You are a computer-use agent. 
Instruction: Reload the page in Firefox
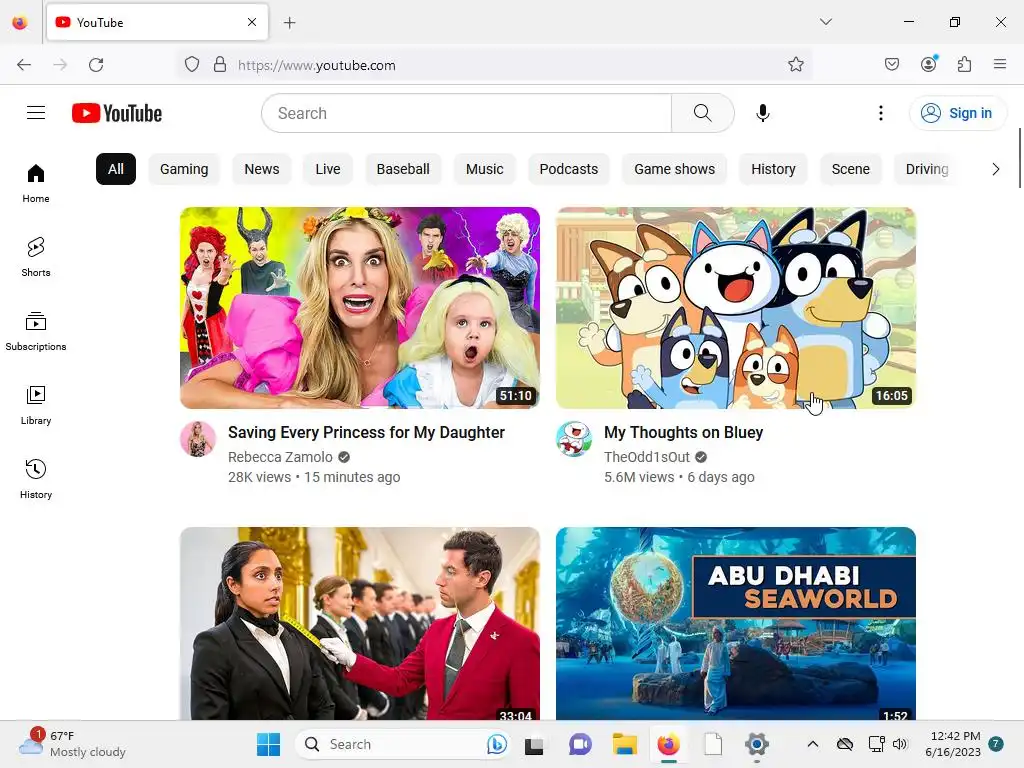(96, 65)
